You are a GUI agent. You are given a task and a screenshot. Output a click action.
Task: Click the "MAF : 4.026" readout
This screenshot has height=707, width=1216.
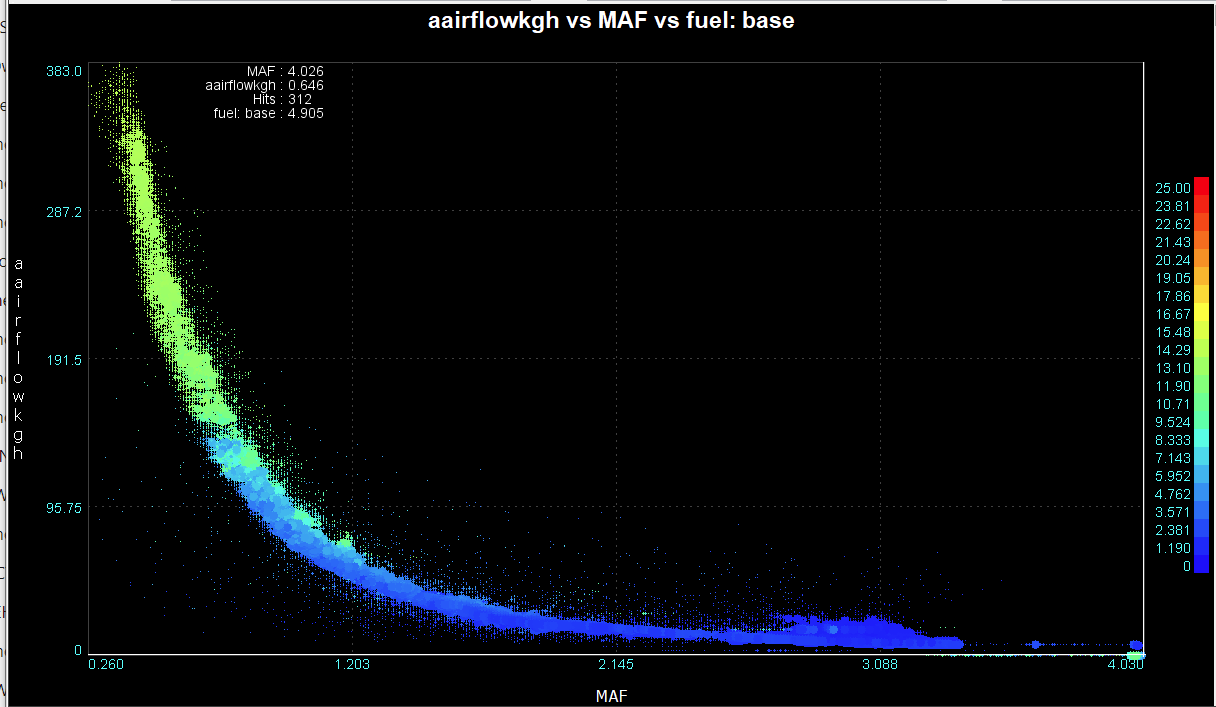(x=284, y=71)
